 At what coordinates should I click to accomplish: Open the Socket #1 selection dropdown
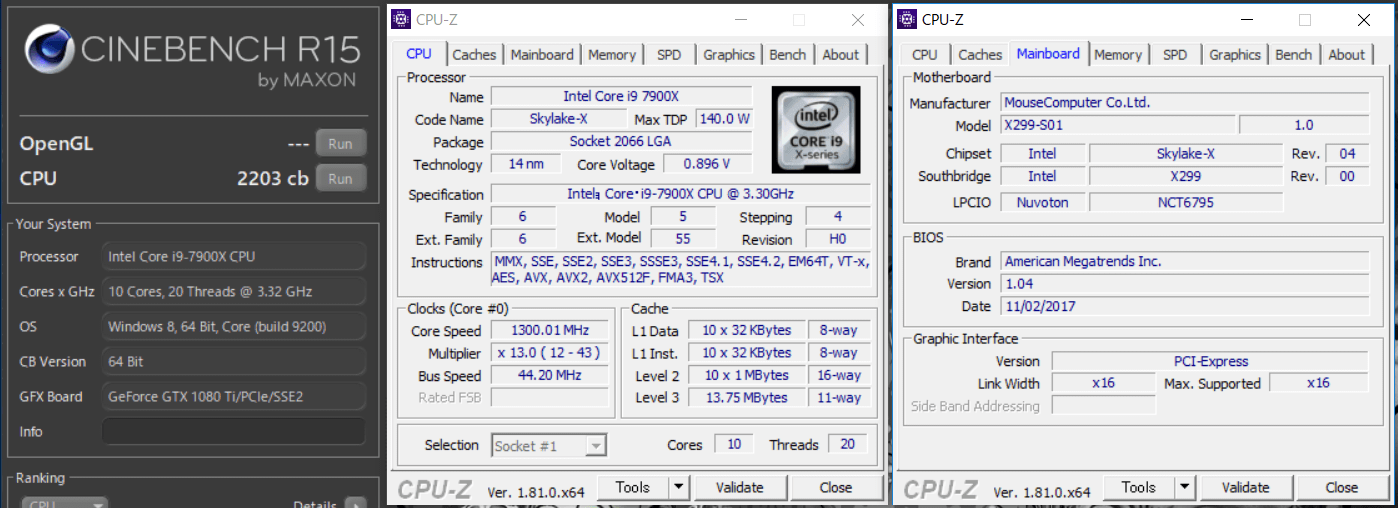tap(549, 446)
